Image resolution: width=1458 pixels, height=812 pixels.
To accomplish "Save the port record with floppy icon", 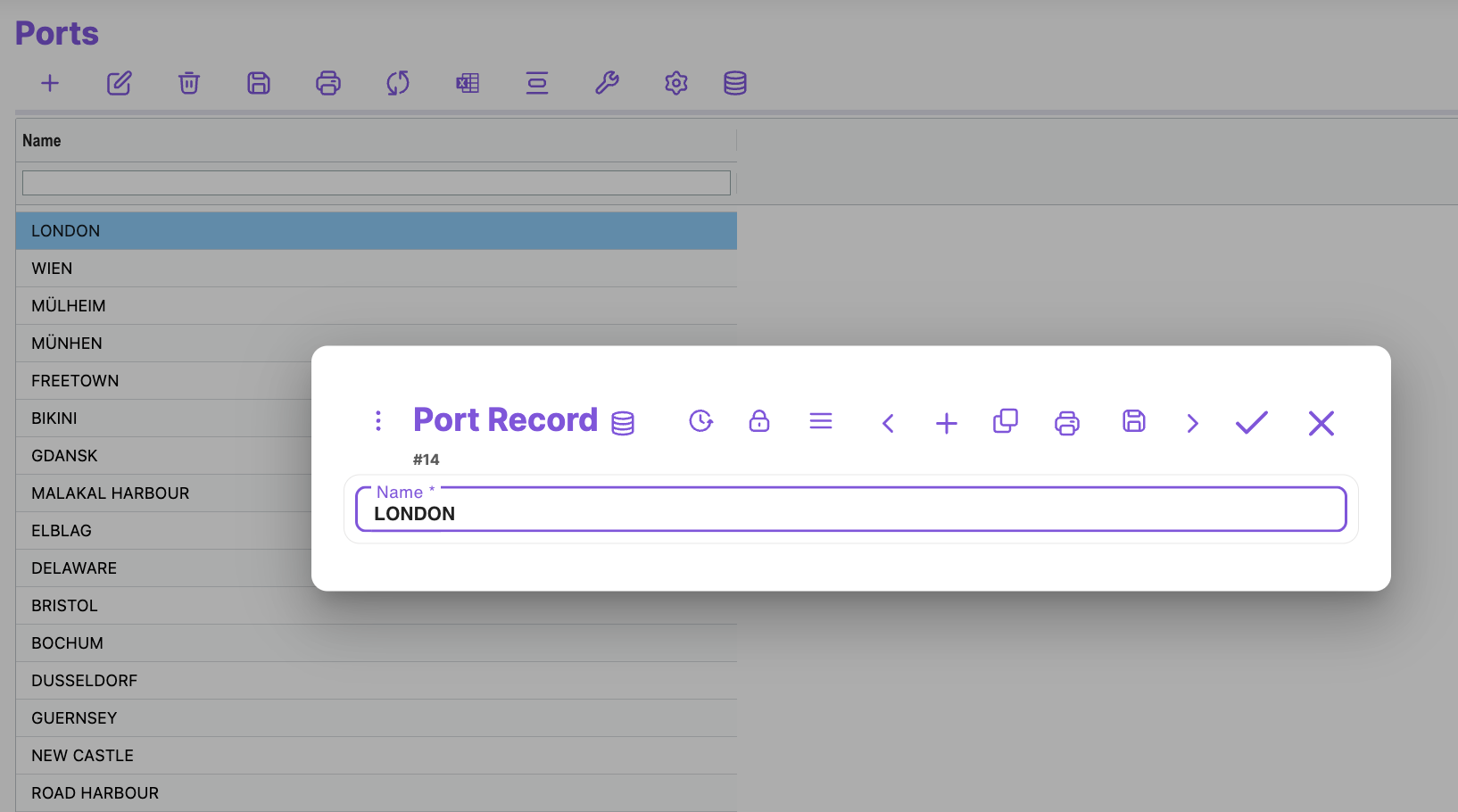I will (1134, 421).
